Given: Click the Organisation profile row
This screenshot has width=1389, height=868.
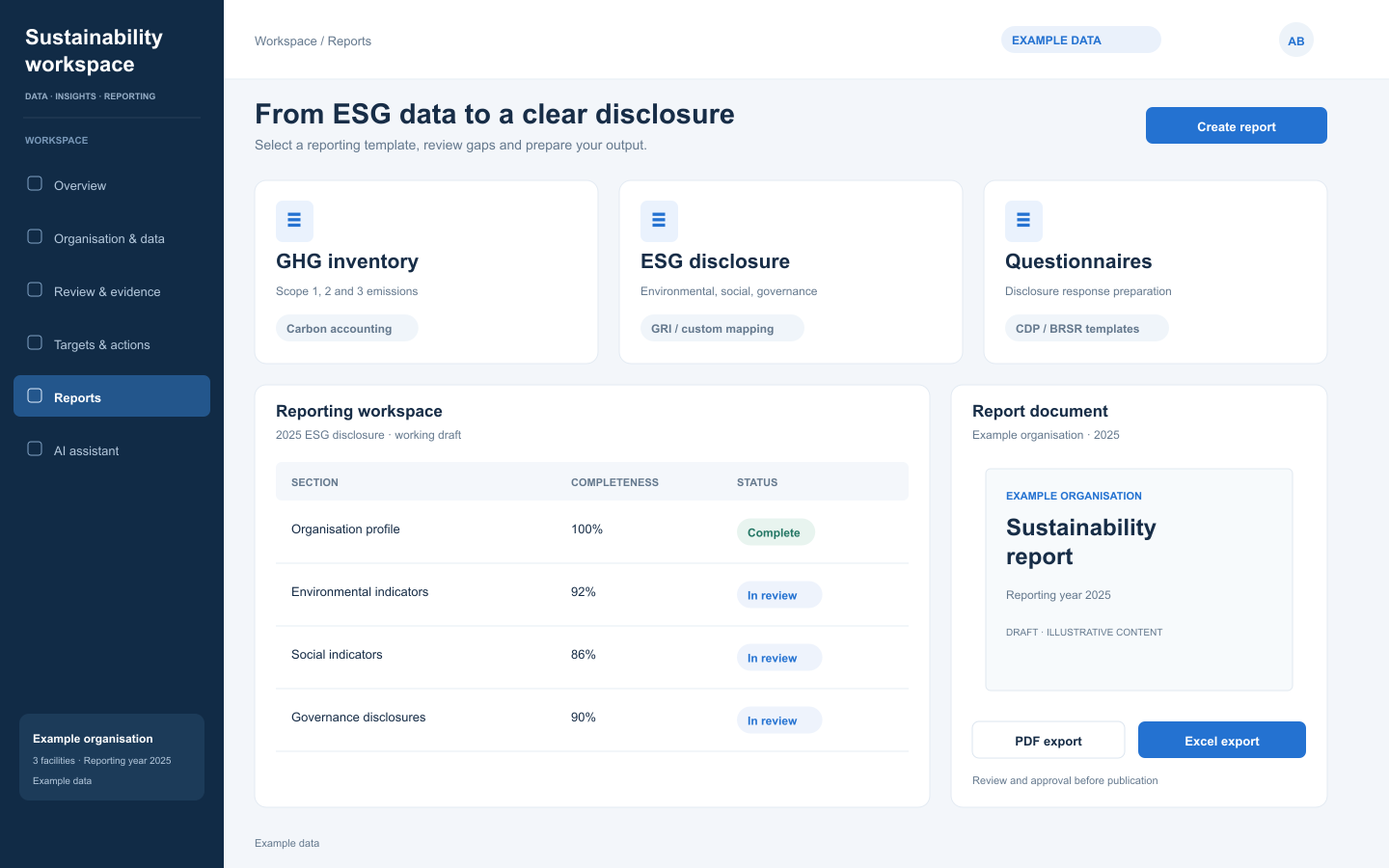Looking at the screenshot, I should [592, 531].
